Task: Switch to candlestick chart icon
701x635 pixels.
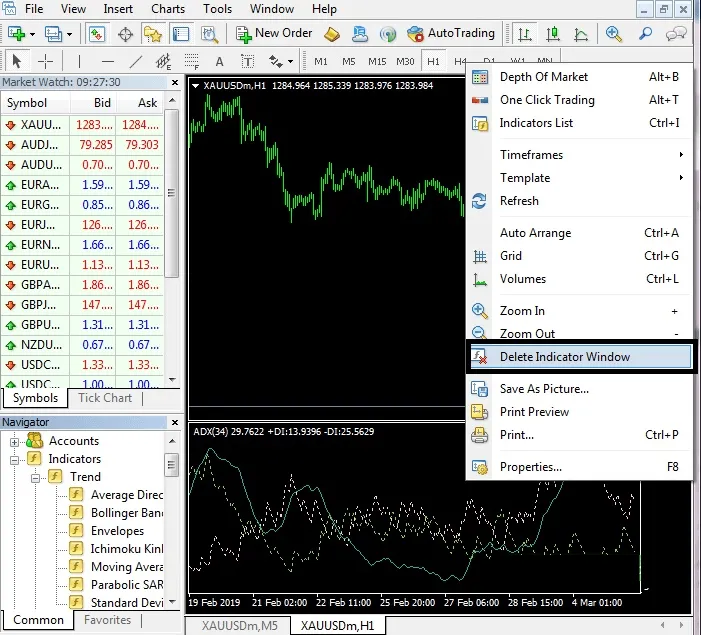Action: pos(553,34)
